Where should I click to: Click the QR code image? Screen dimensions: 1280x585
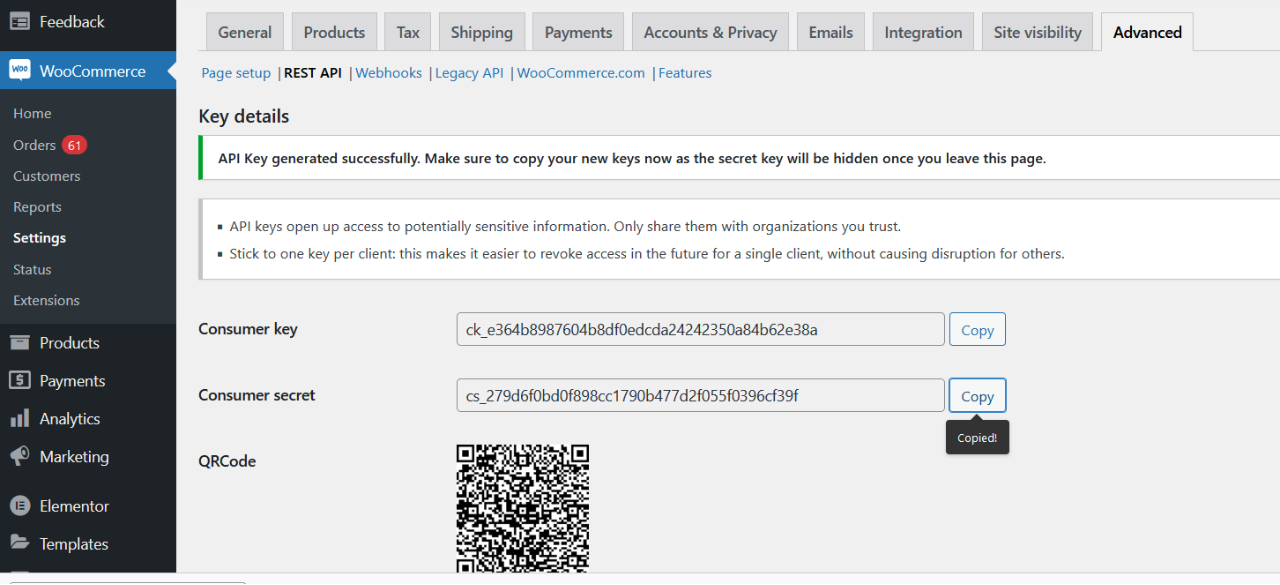(523, 509)
